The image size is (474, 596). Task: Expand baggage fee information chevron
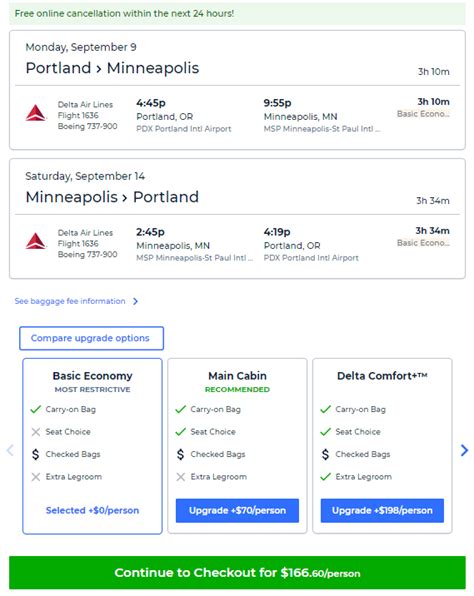[135, 301]
